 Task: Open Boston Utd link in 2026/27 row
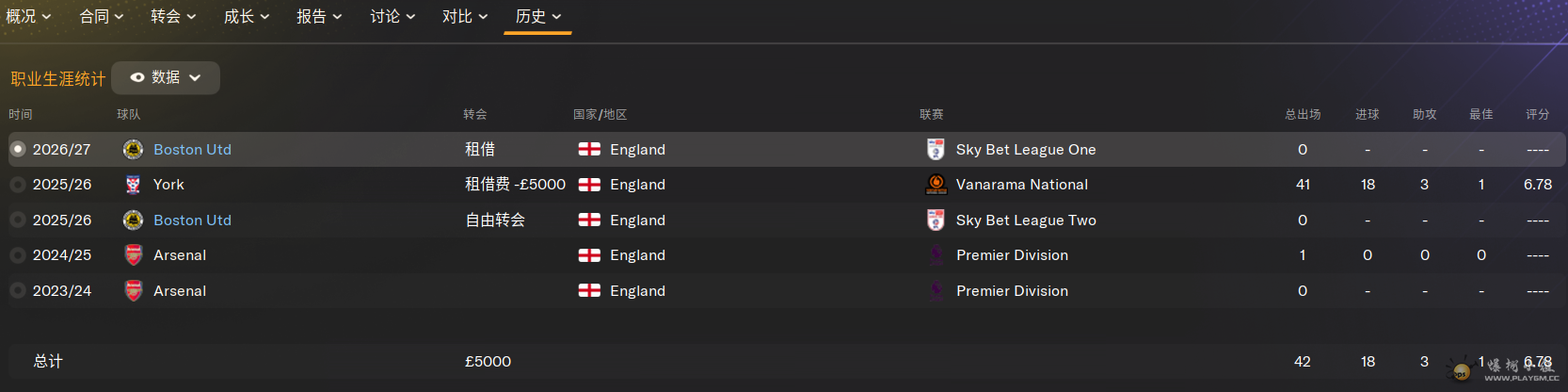tap(192, 149)
